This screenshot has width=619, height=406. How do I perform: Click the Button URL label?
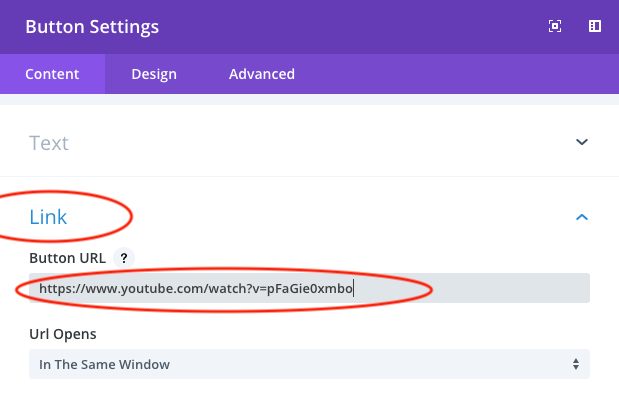[66, 258]
